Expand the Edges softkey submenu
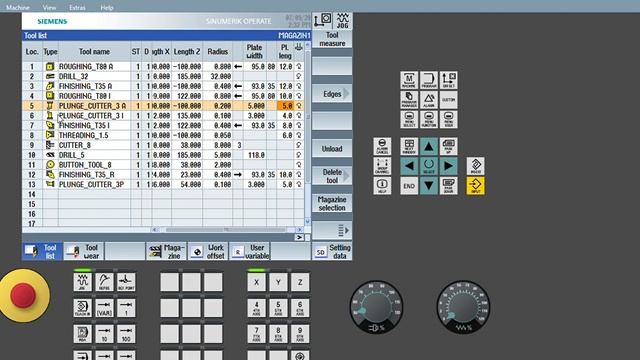Screen dimensions: 640x360 (332, 94)
